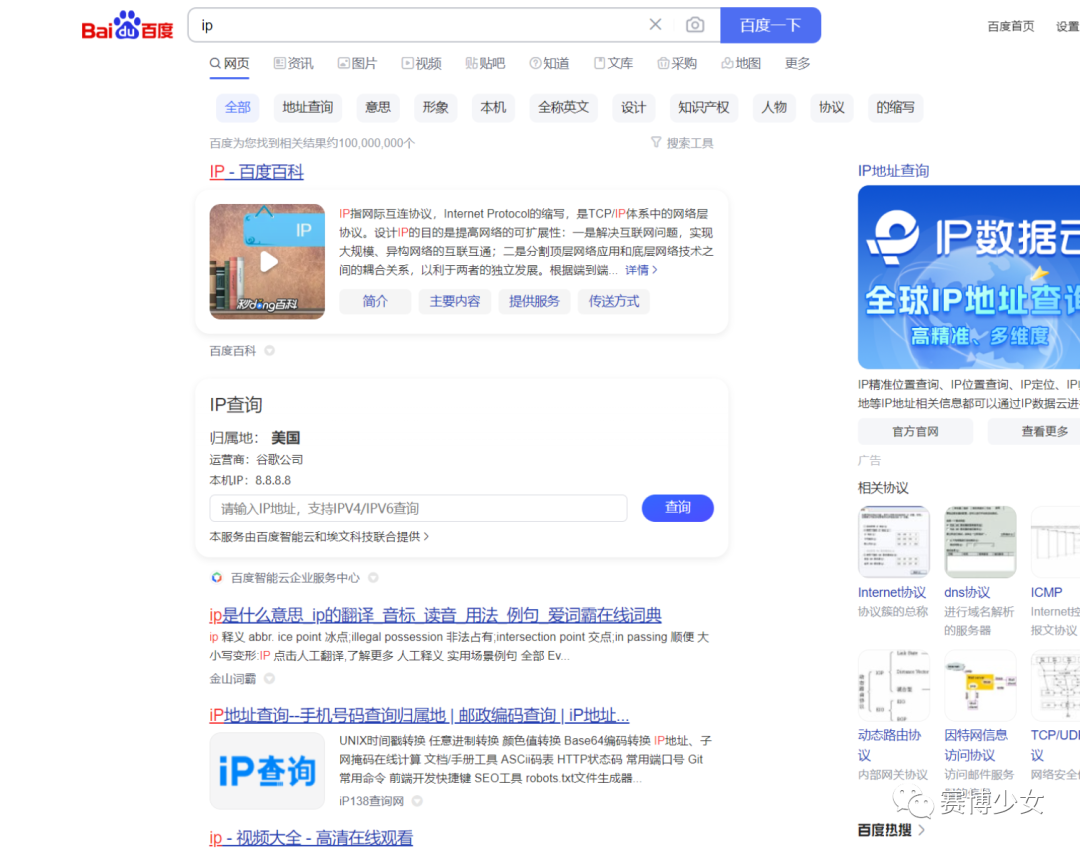Open Internet协议 text link

[892, 592]
